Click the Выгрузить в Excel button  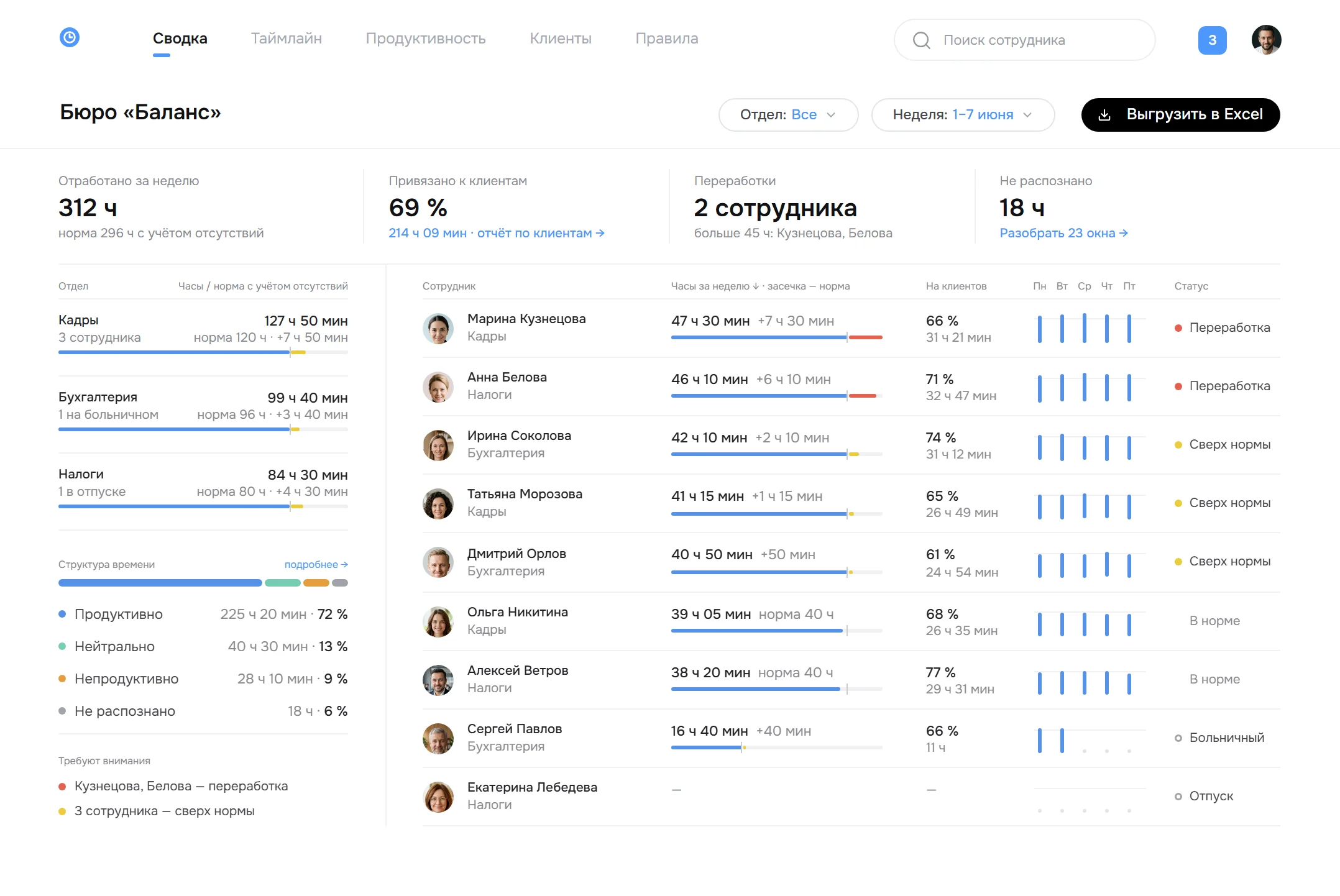coord(1180,115)
